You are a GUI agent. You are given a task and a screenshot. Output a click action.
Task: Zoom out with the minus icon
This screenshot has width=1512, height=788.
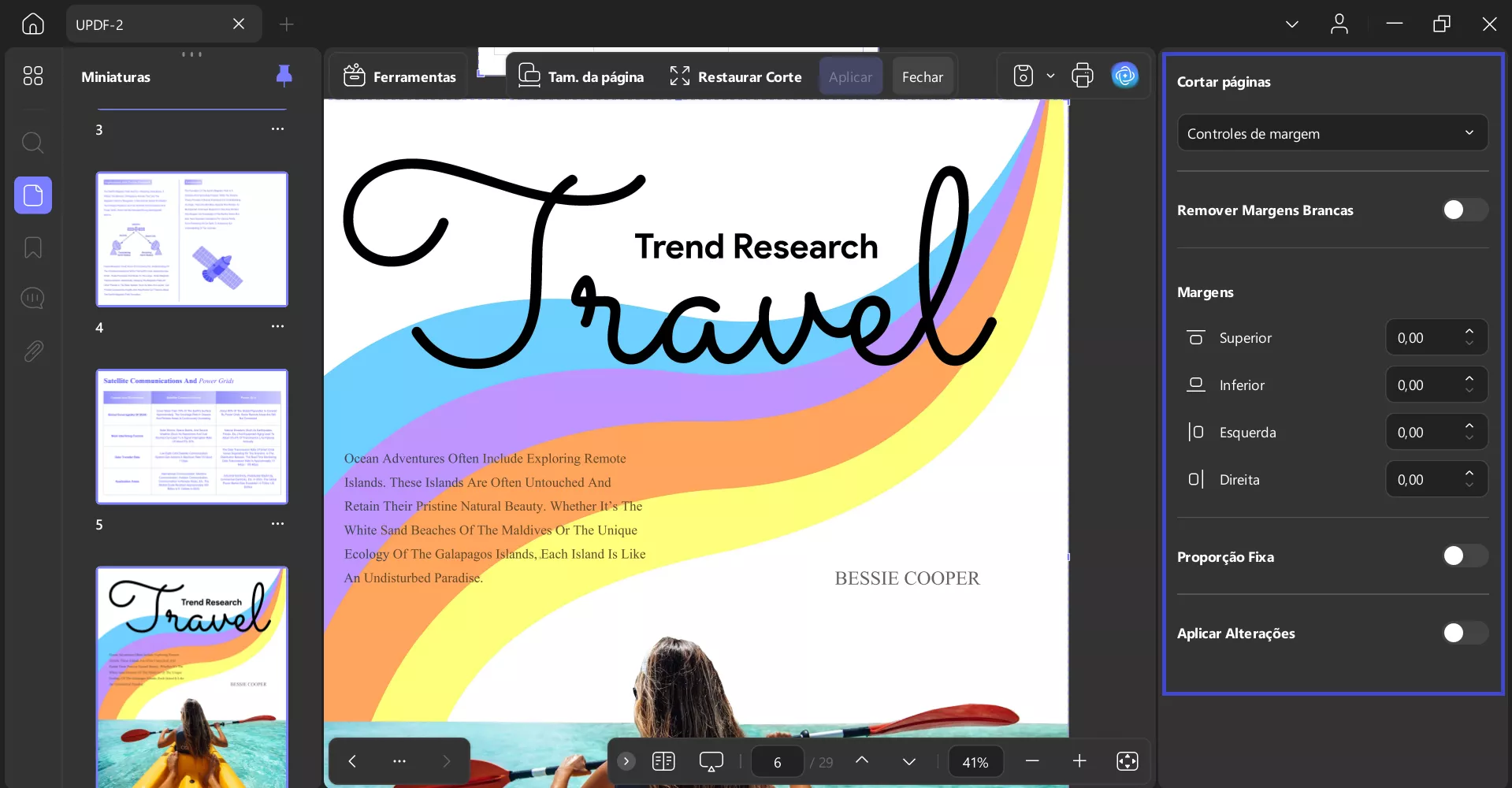click(x=1033, y=761)
